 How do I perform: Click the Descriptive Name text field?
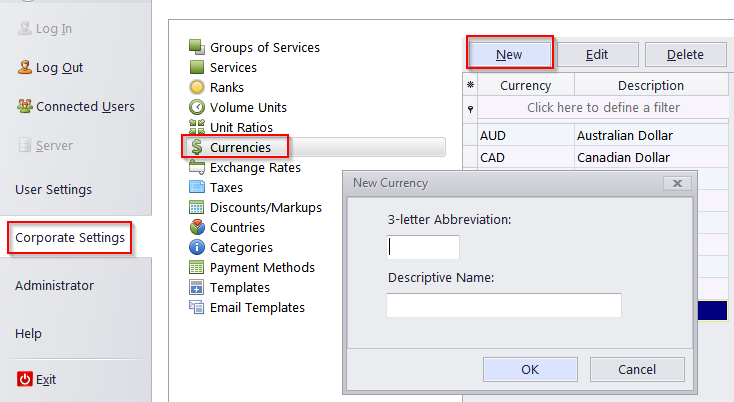(x=504, y=305)
